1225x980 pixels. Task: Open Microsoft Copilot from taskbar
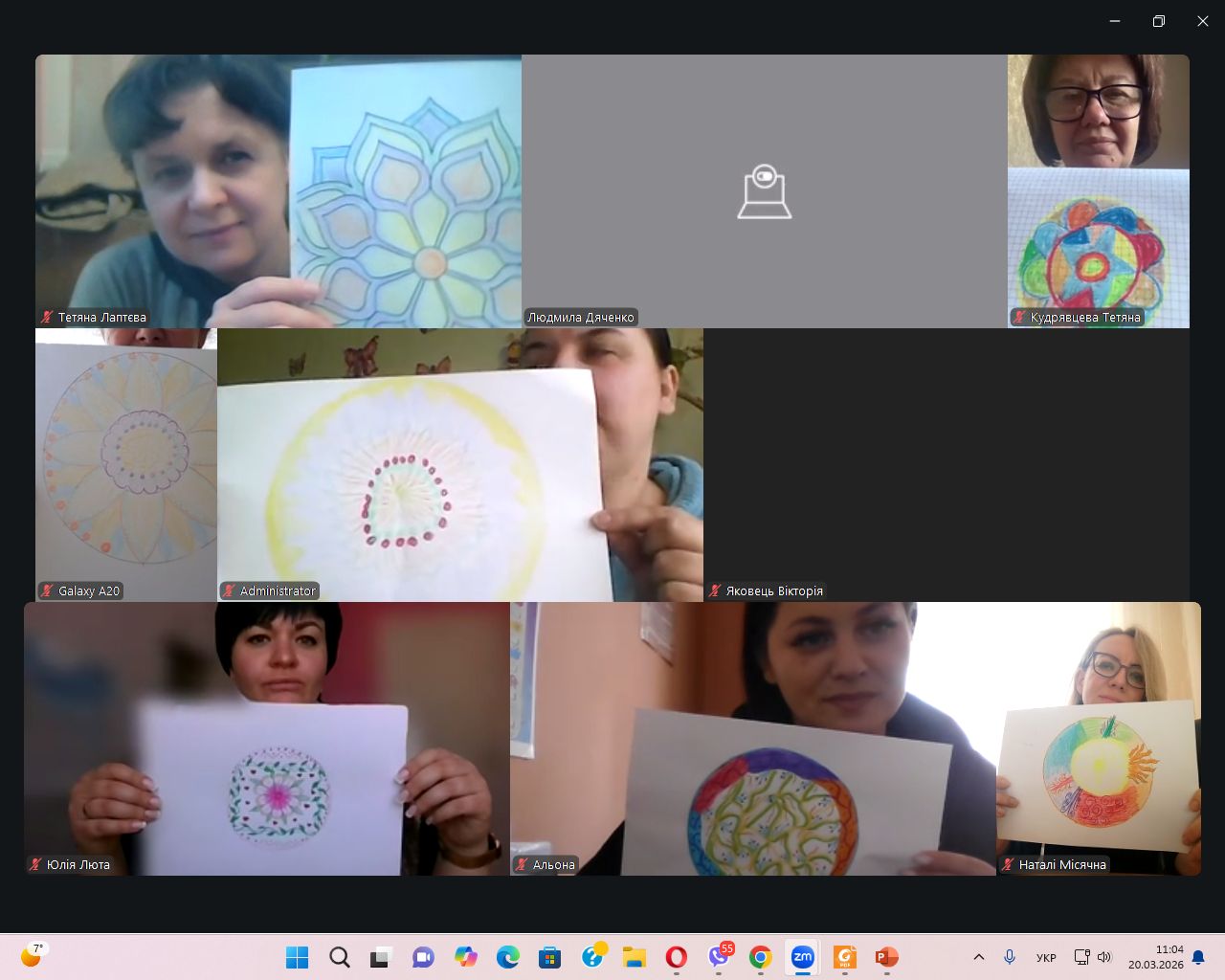pos(466,957)
